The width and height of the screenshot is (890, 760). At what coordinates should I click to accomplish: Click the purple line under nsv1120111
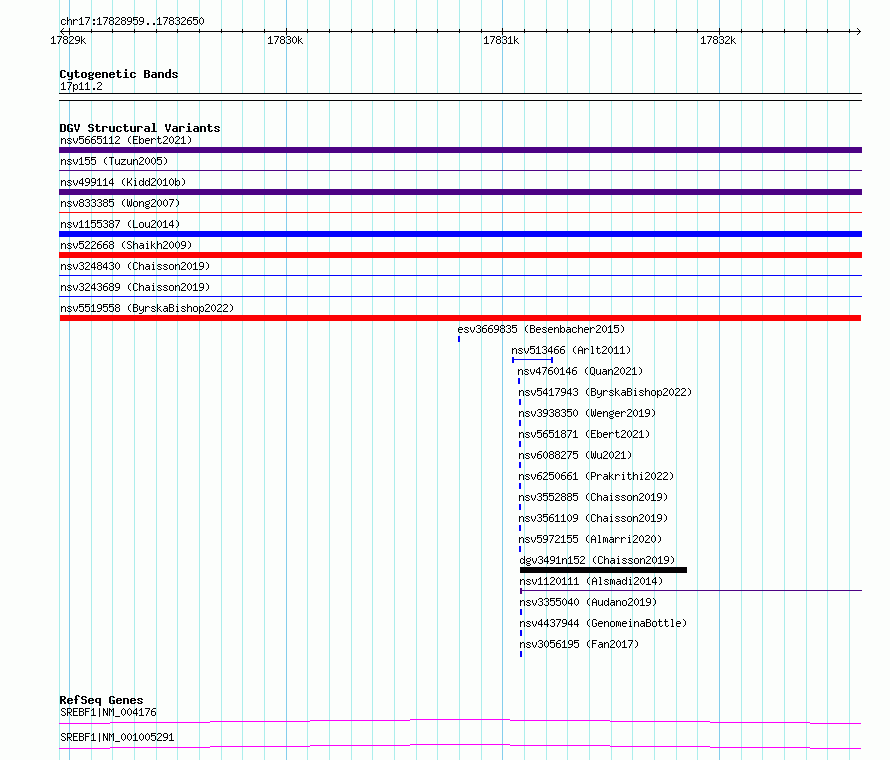(691, 591)
